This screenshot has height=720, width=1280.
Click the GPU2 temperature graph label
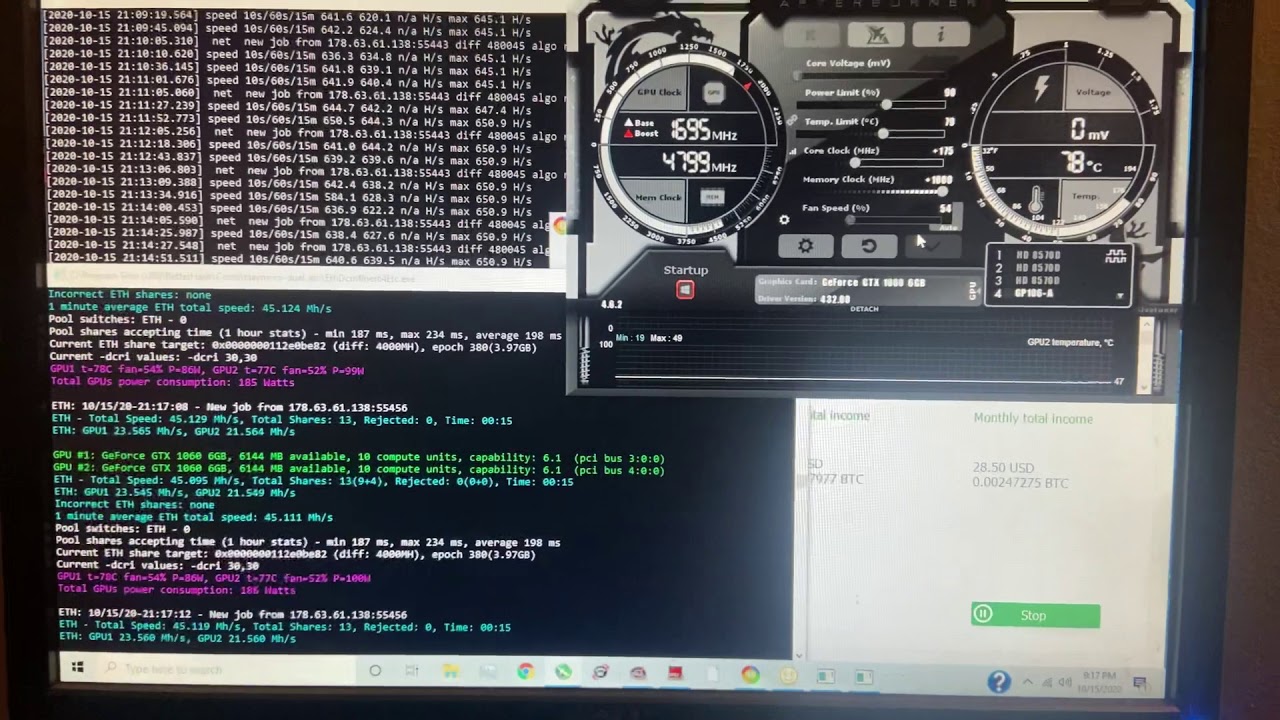tap(1070, 342)
